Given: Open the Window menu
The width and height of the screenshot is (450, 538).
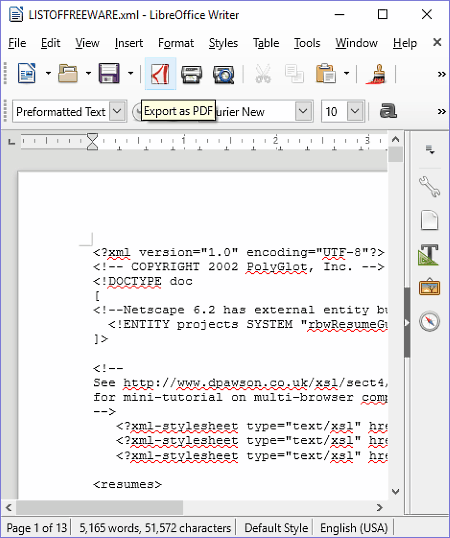Looking at the screenshot, I should click(357, 43).
